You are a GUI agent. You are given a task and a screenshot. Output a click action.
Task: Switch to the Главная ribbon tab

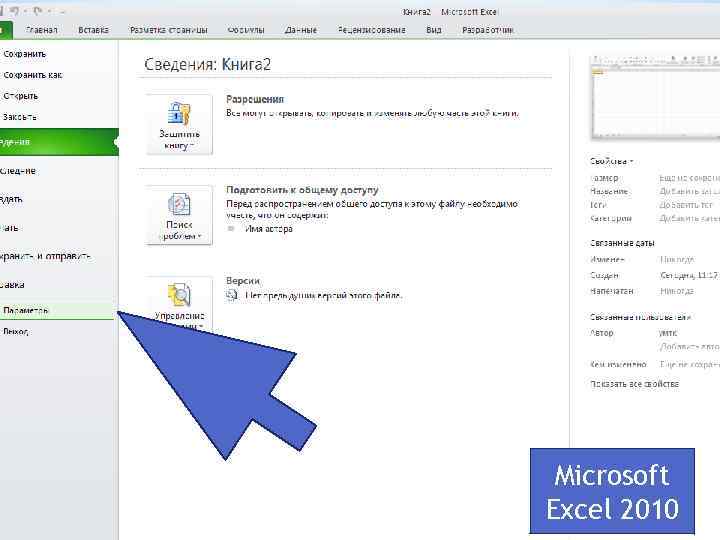(x=42, y=30)
